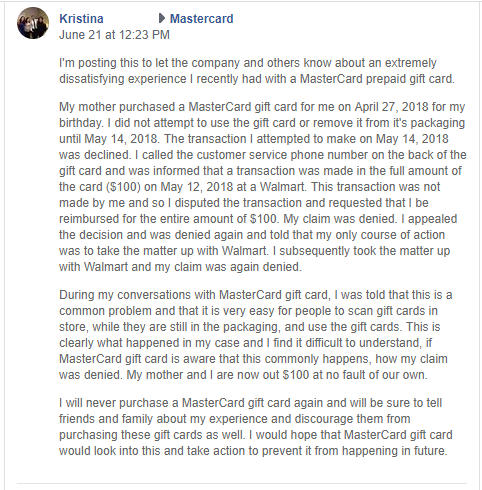Click the date April 27, 2018 in text

pos(391,107)
